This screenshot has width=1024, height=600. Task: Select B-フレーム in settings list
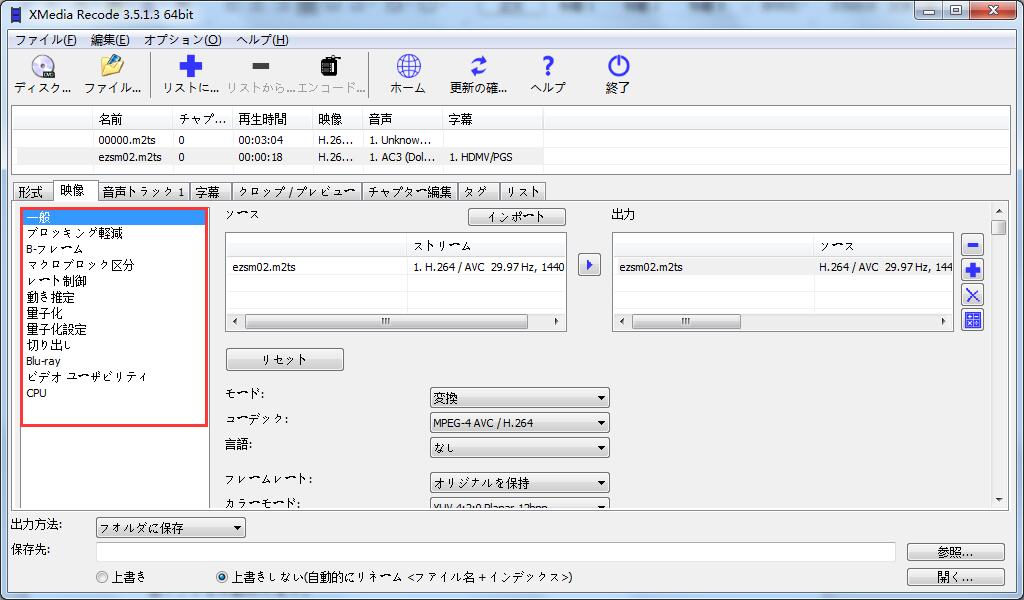[x=114, y=249]
